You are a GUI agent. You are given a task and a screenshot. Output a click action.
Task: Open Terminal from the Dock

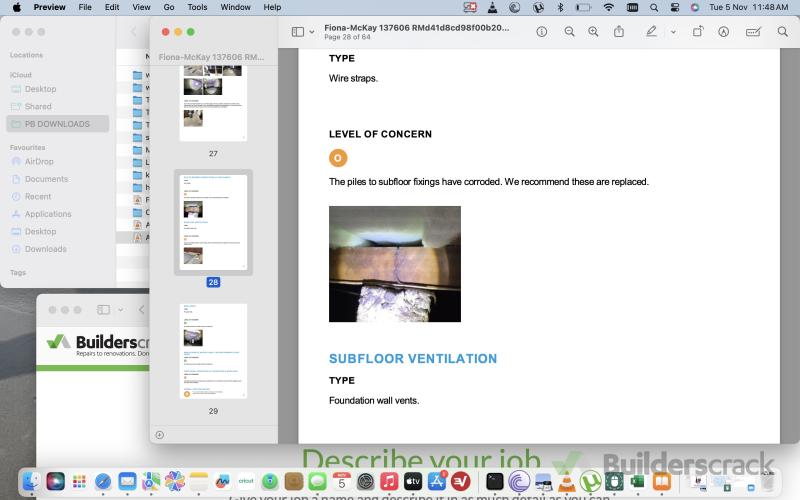coord(494,481)
